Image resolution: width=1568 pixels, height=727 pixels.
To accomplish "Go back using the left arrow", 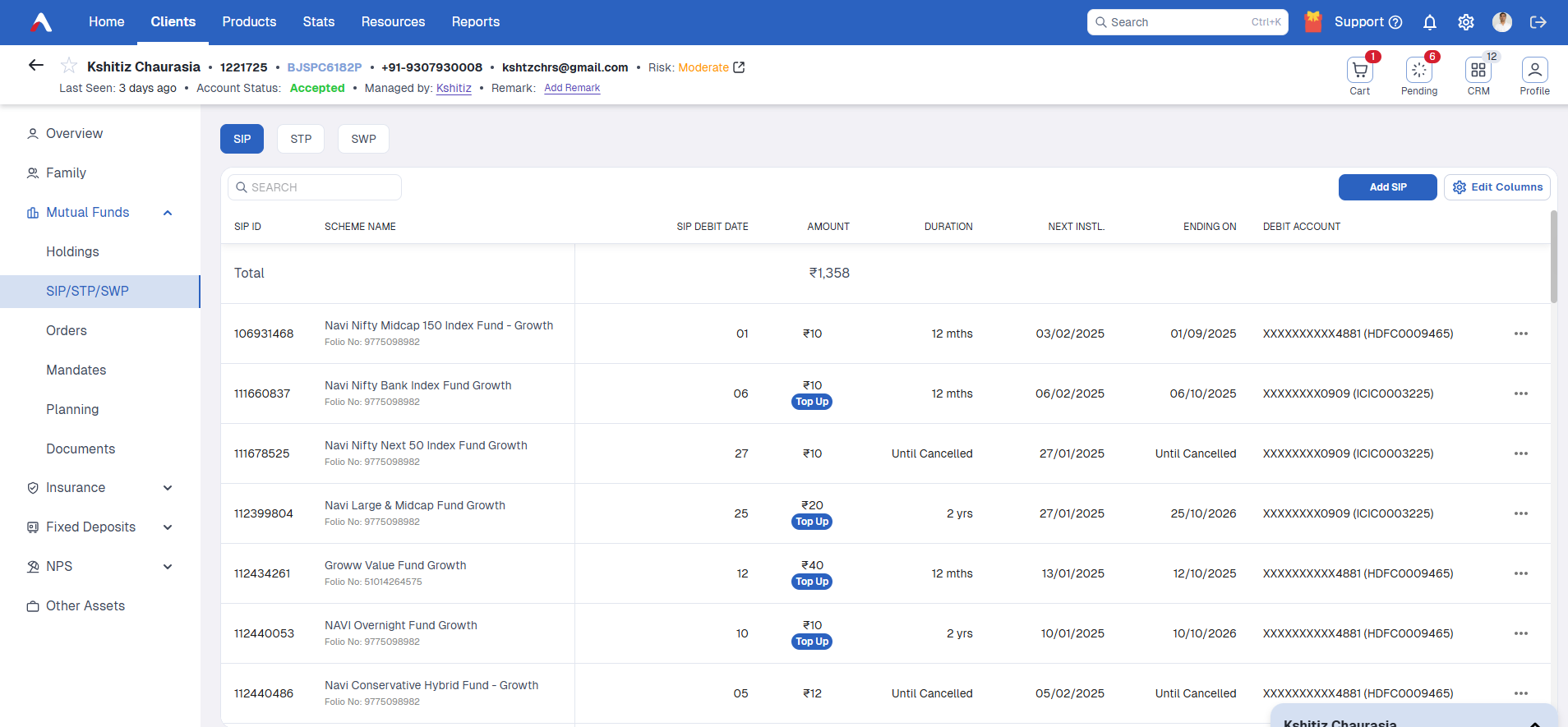I will (x=36, y=65).
